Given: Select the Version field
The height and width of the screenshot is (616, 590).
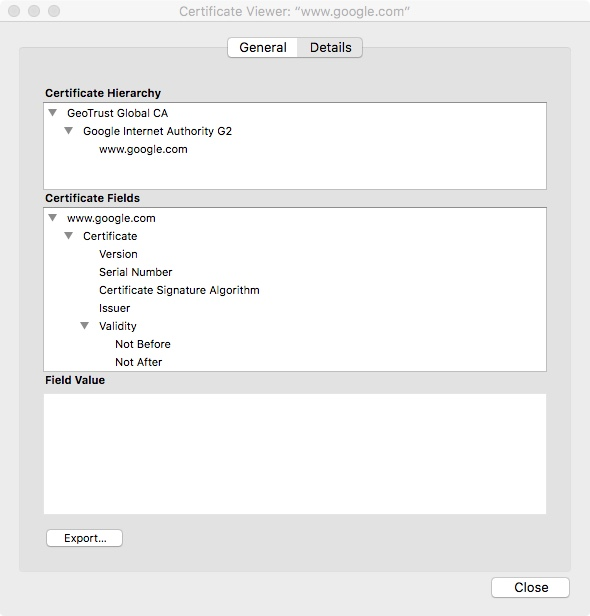Looking at the screenshot, I should click(118, 254).
